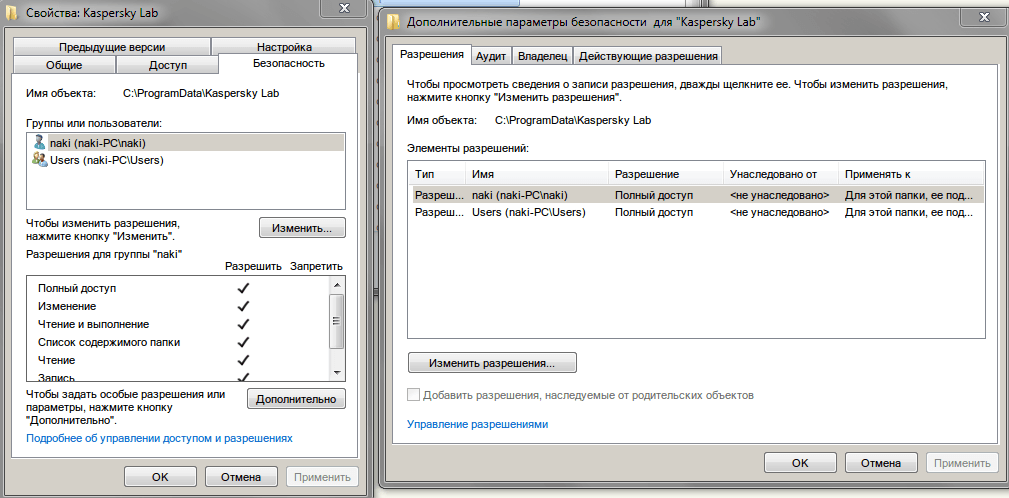Click the Users group icon in list
1009x498 pixels.
point(39,160)
